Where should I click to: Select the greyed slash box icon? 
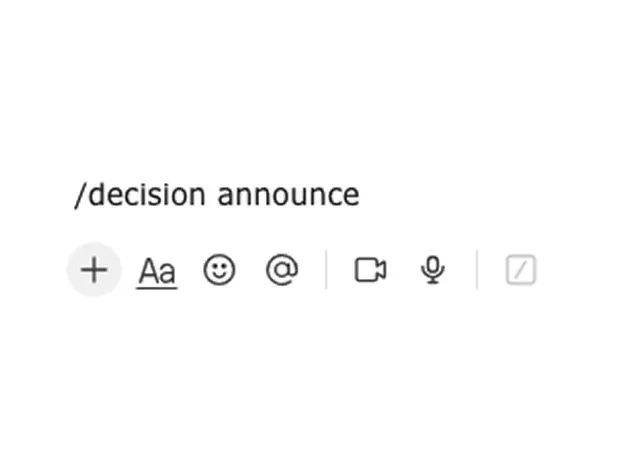(521, 270)
